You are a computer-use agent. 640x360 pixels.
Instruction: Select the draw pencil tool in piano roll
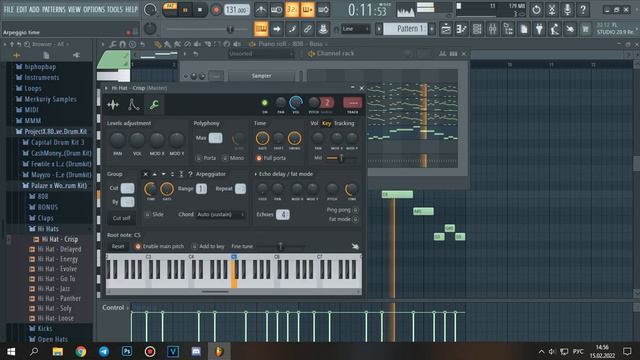158,44
